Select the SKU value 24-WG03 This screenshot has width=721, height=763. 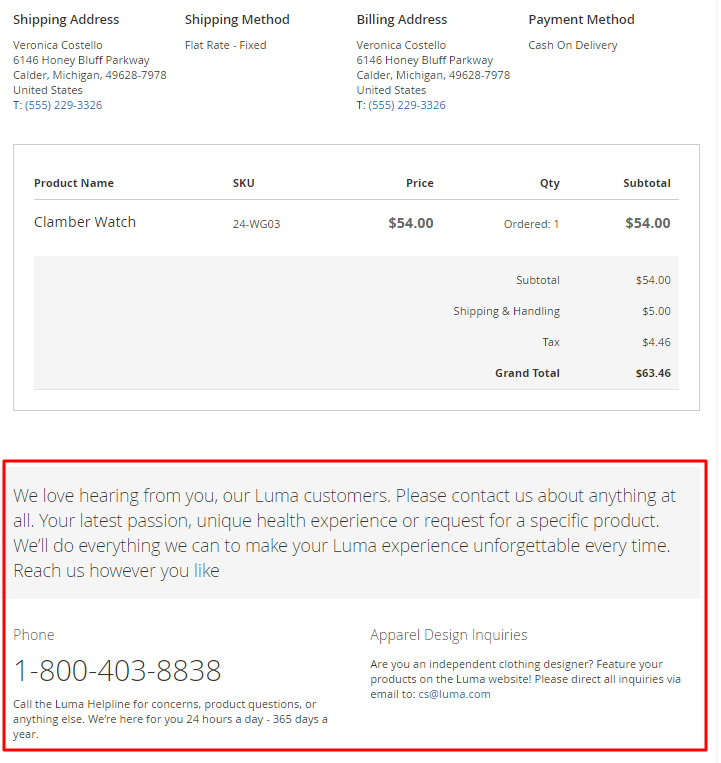pos(256,224)
